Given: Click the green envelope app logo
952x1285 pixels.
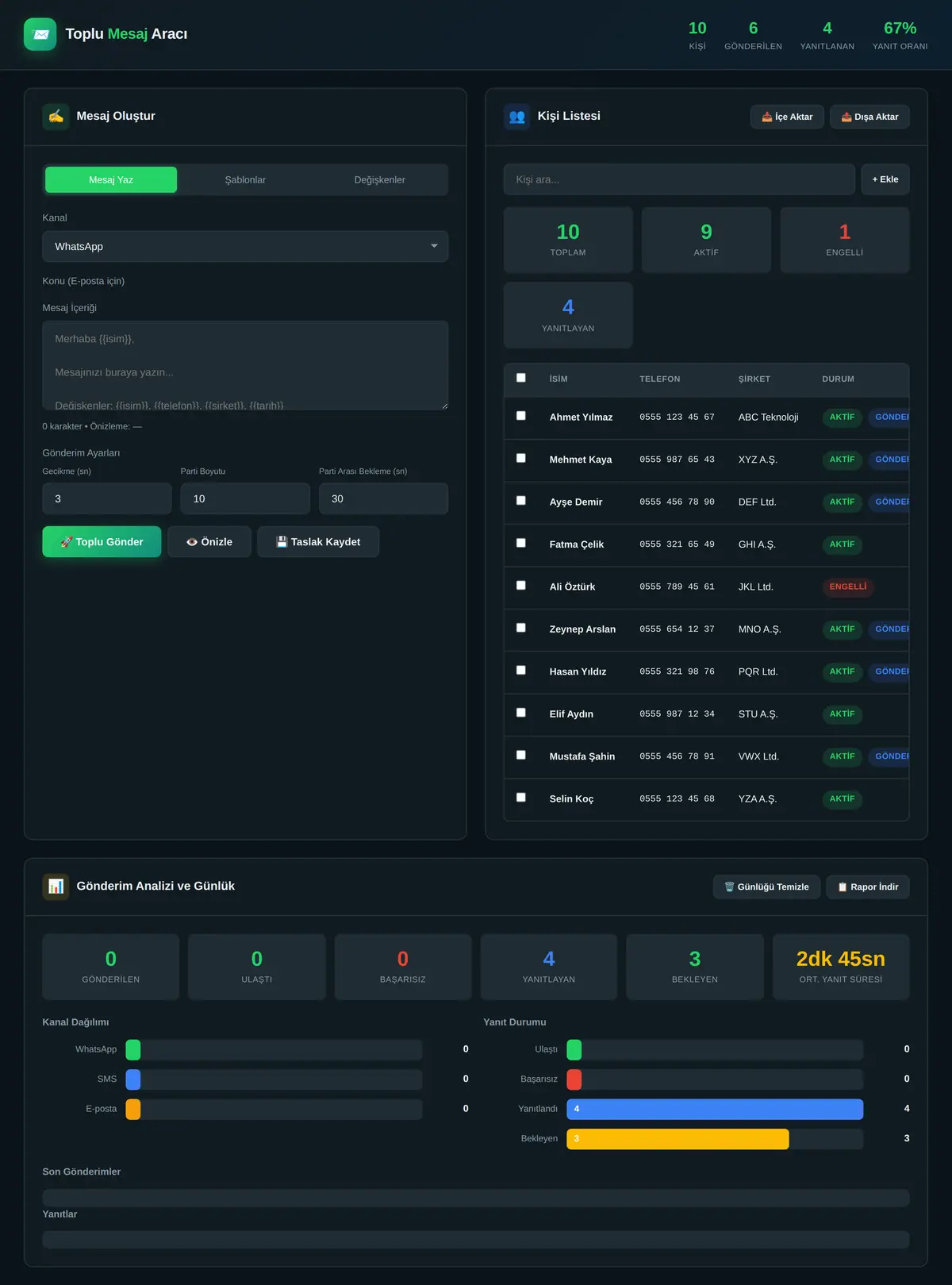Looking at the screenshot, I should click(x=40, y=34).
